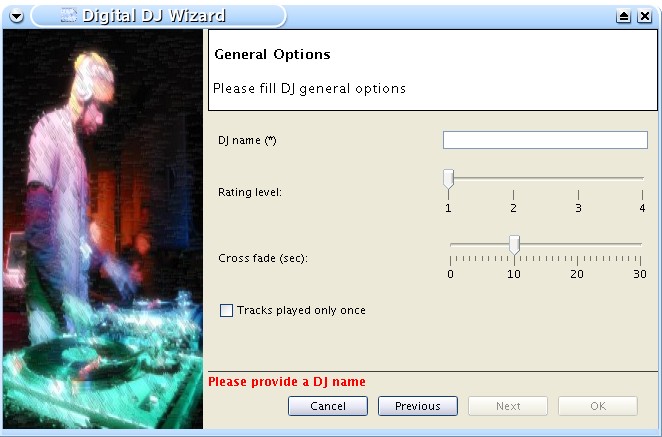
Task: Click the Cross fade slider thumb
Action: point(514,245)
